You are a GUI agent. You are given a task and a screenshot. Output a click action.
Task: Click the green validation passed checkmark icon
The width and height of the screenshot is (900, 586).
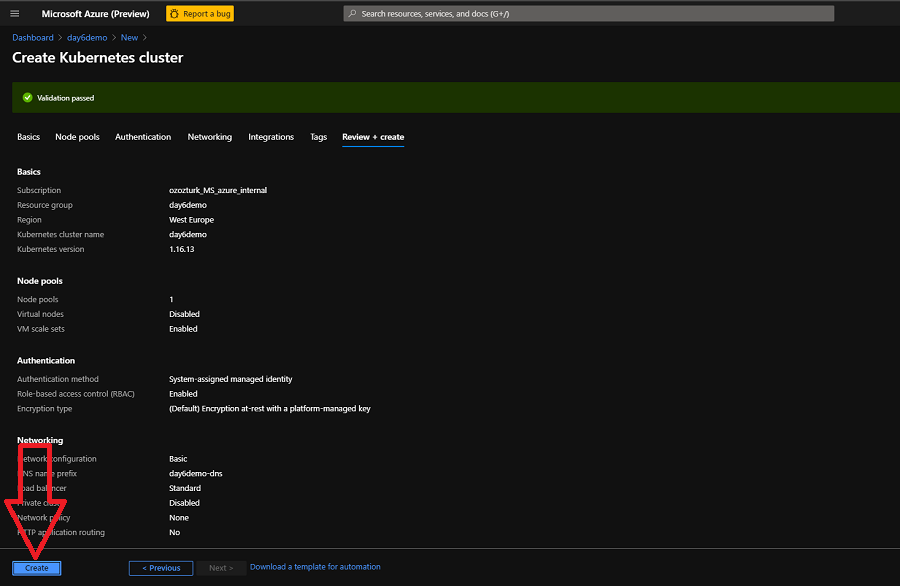27,98
